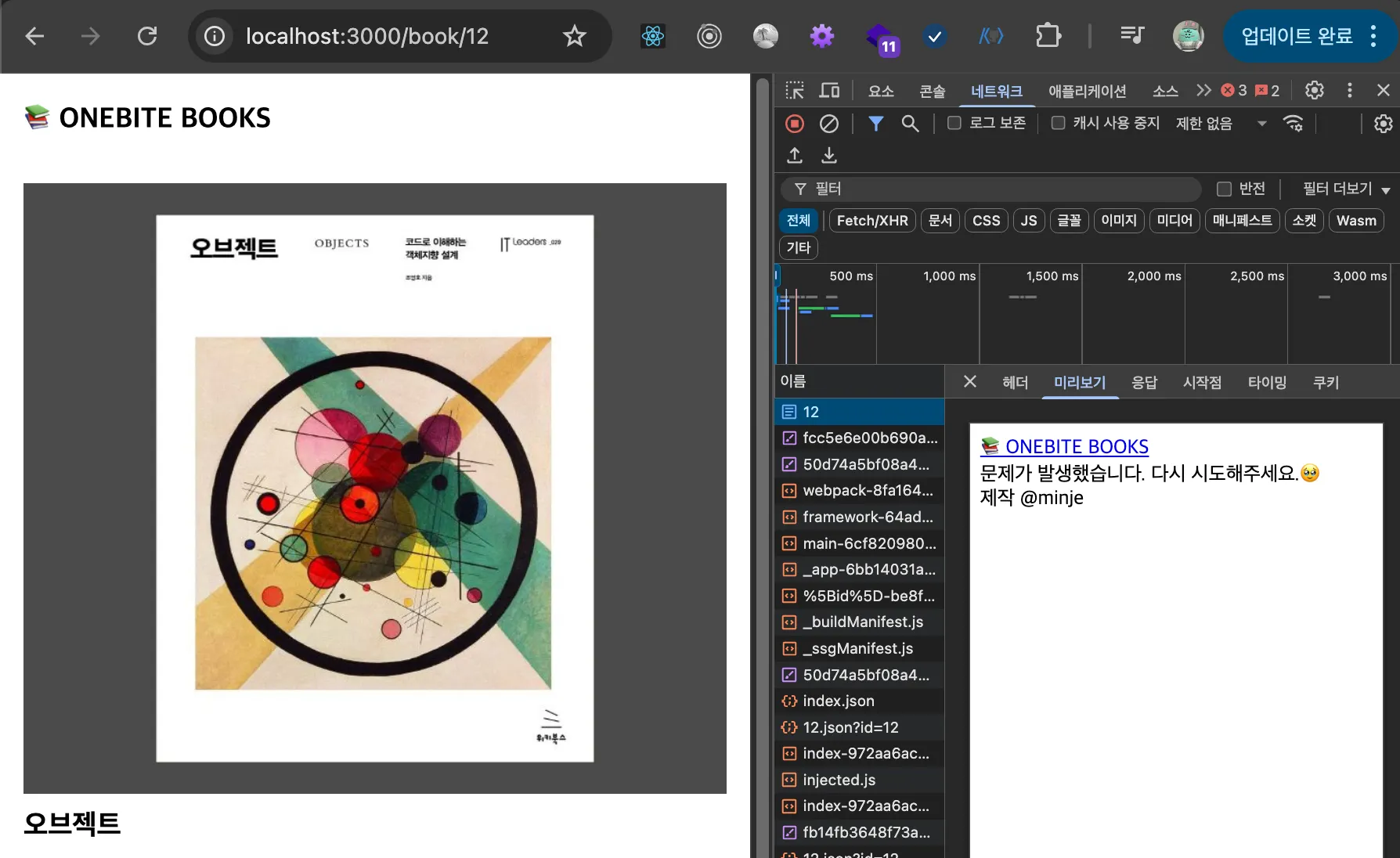Bookmark this page with the star icon
Screen dimensions: 1400x858
575,36
